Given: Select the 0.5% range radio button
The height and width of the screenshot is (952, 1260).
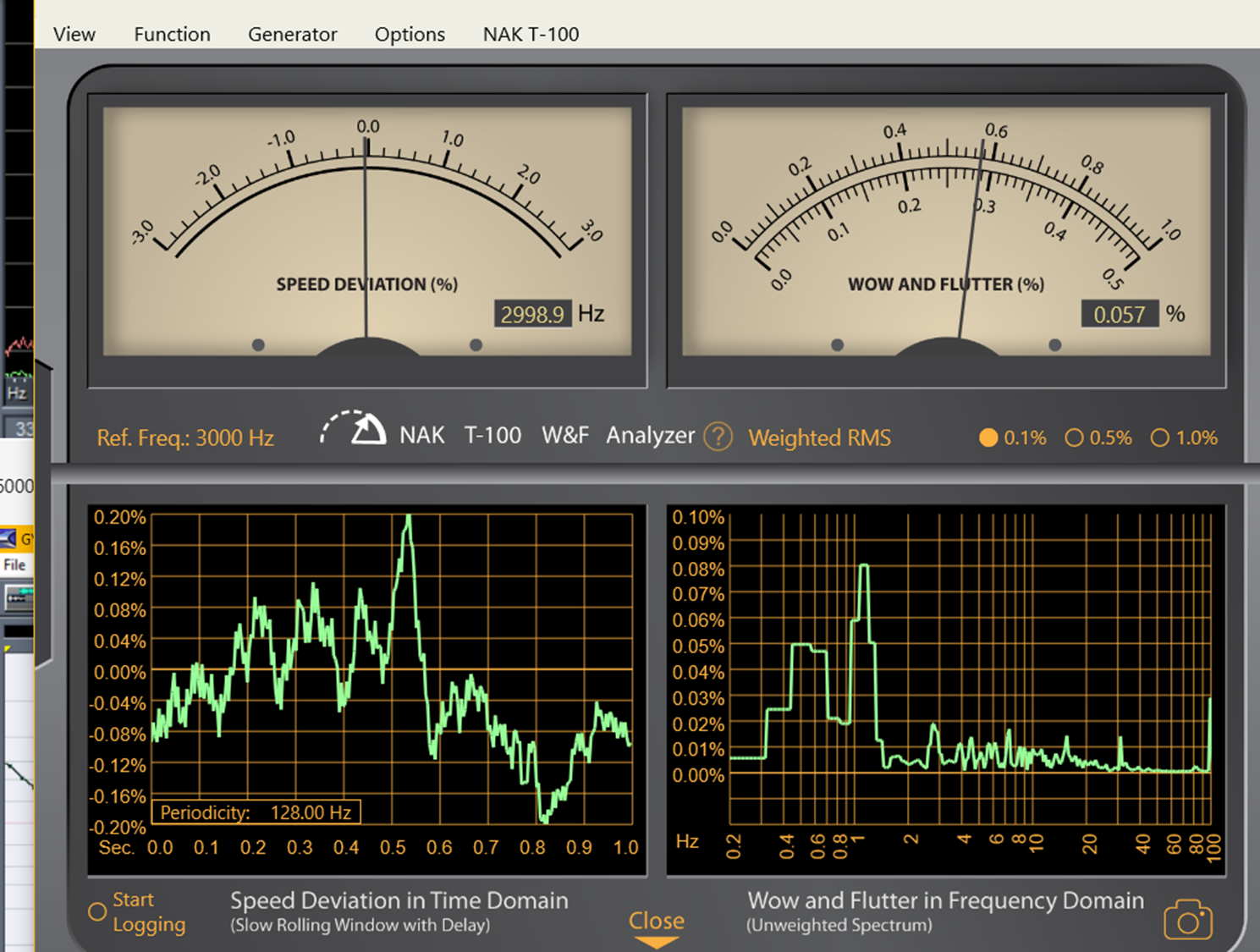Looking at the screenshot, I should tap(1074, 437).
